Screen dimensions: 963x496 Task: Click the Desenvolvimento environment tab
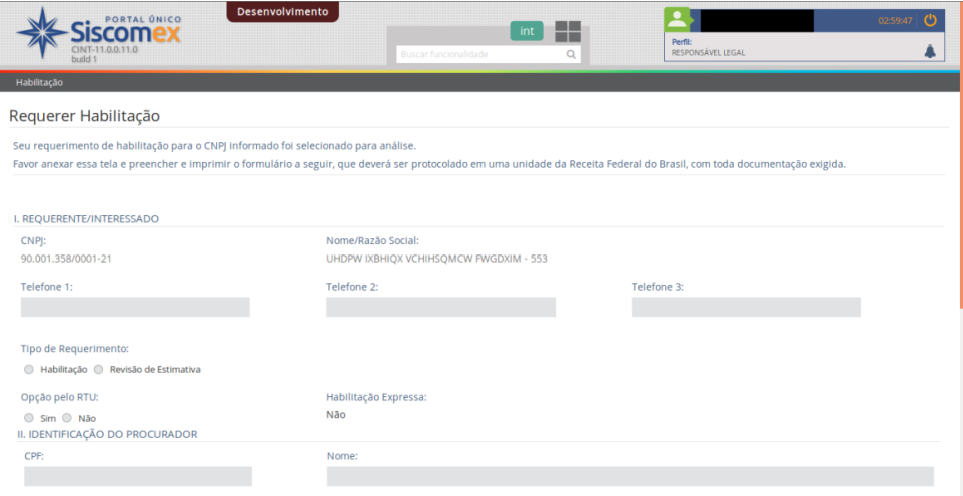(282, 12)
